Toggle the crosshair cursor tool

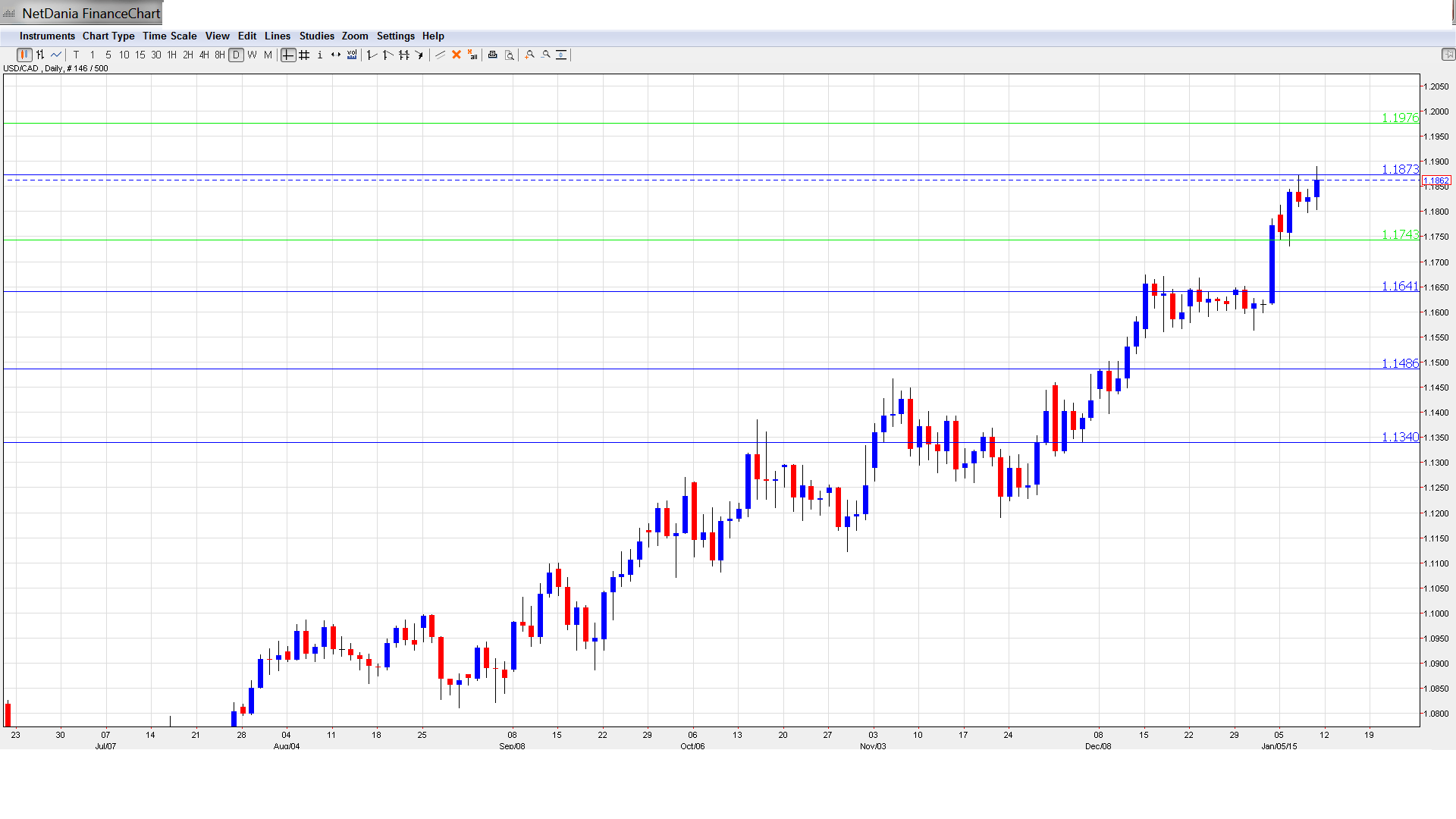click(x=288, y=55)
